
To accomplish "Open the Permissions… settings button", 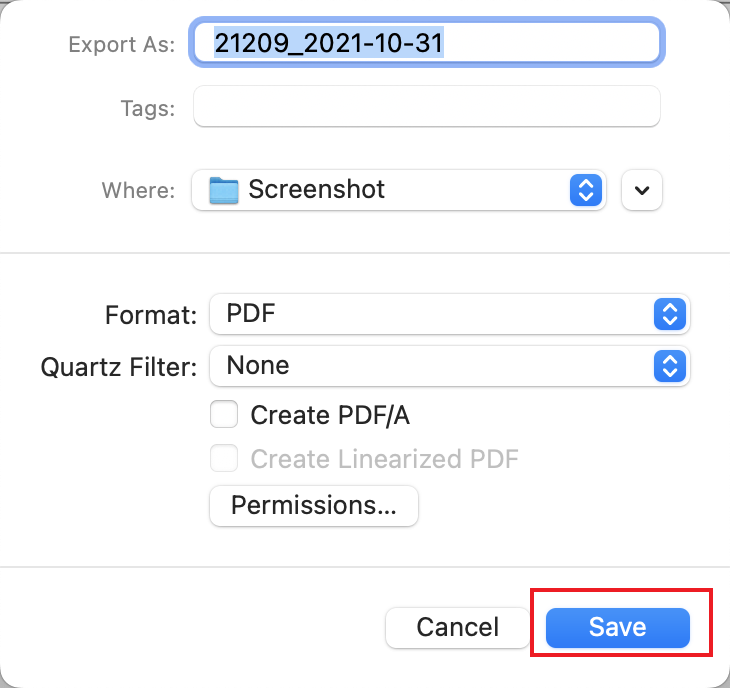I will pos(313,506).
